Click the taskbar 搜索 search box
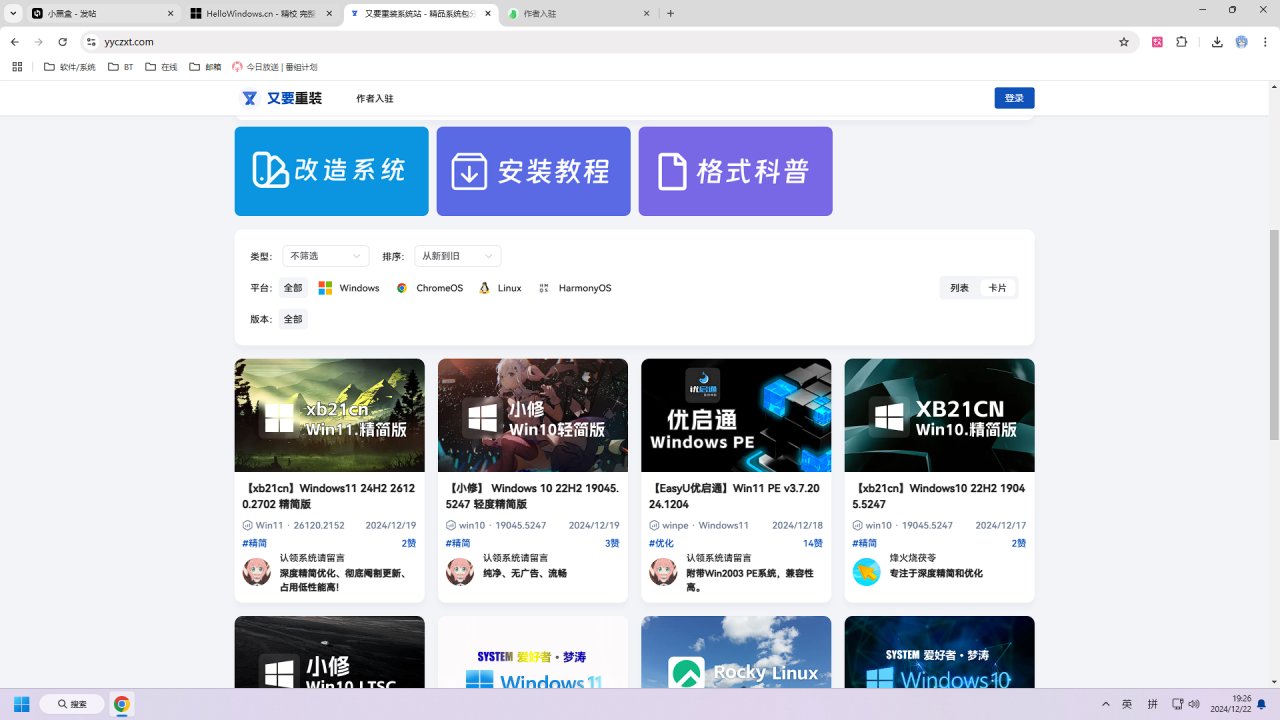The image size is (1280, 720). [71, 704]
